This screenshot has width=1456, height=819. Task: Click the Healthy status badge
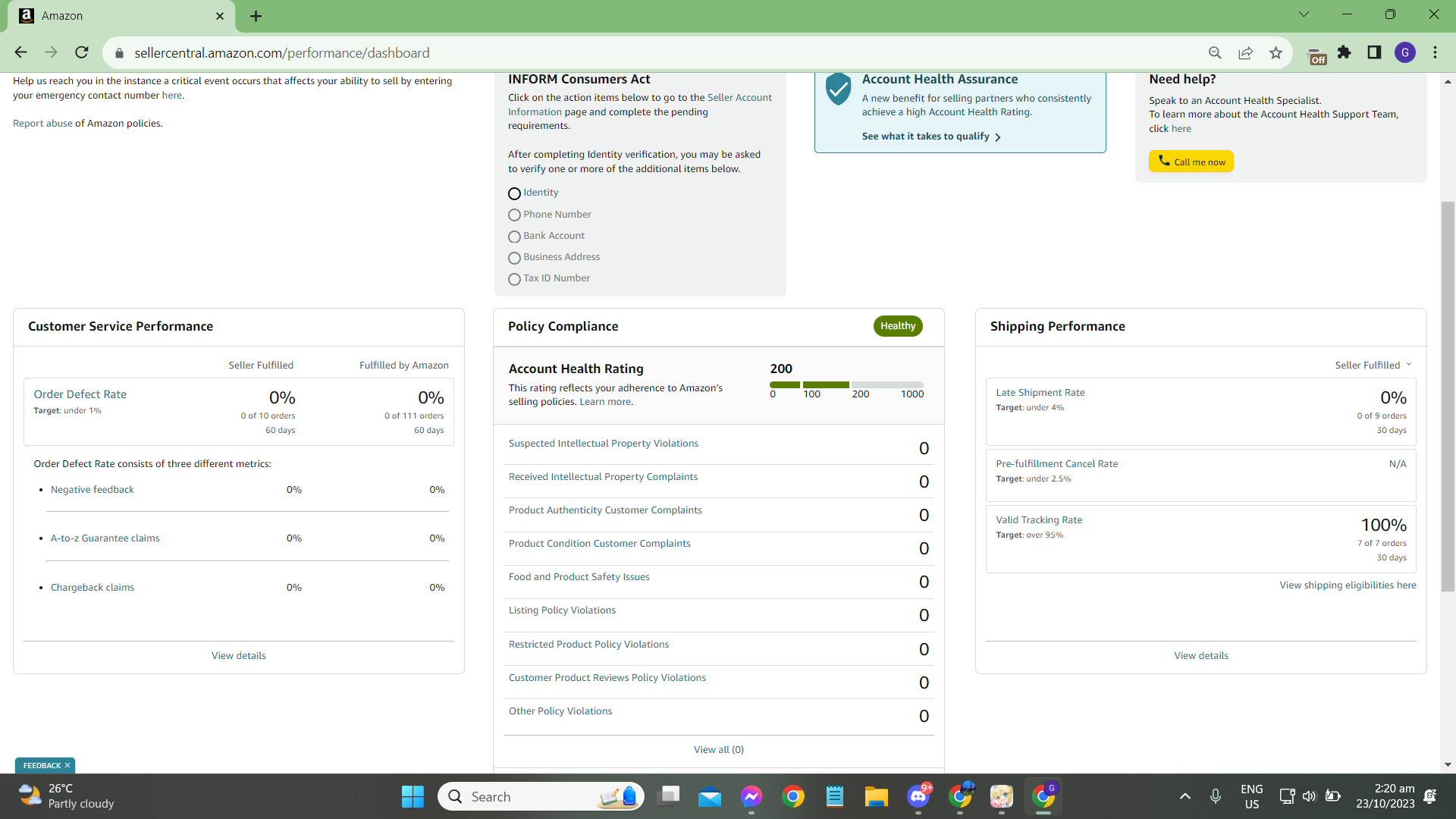898,326
